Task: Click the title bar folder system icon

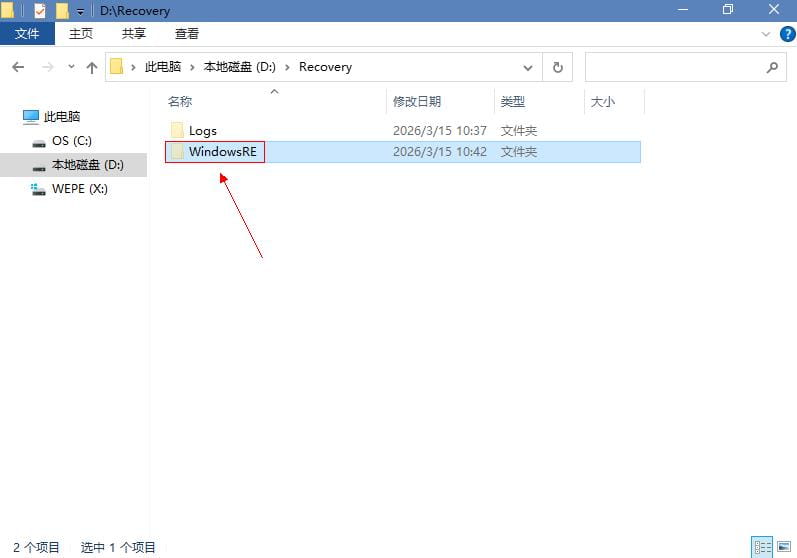Action: coord(7,10)
